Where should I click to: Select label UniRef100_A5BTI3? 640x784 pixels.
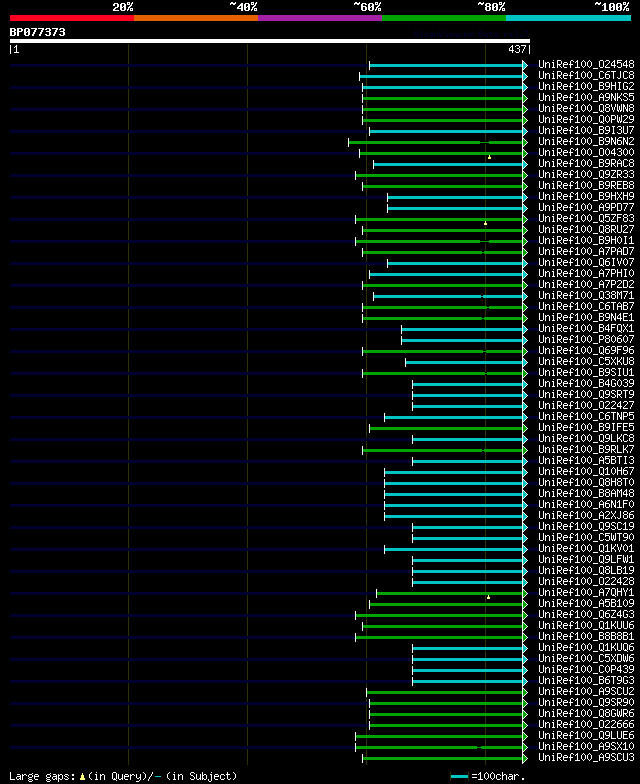click(x=586, y=460)
